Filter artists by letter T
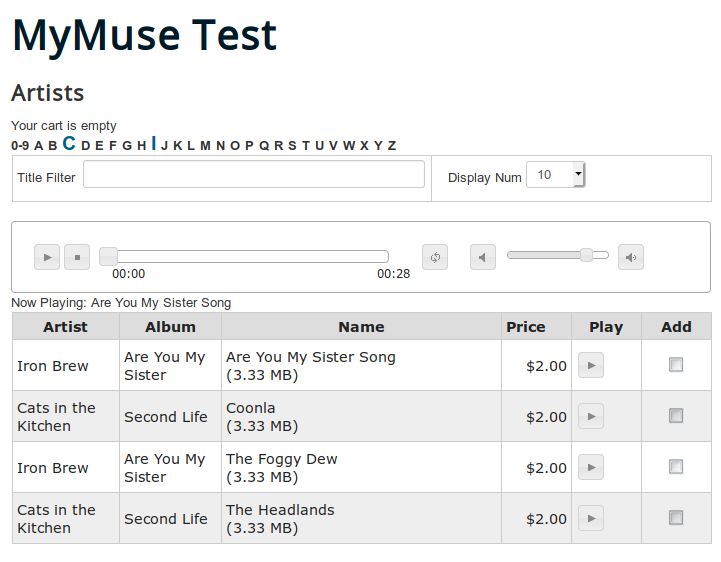The height and width of the screenshot is (562, 721). [306, 146]
